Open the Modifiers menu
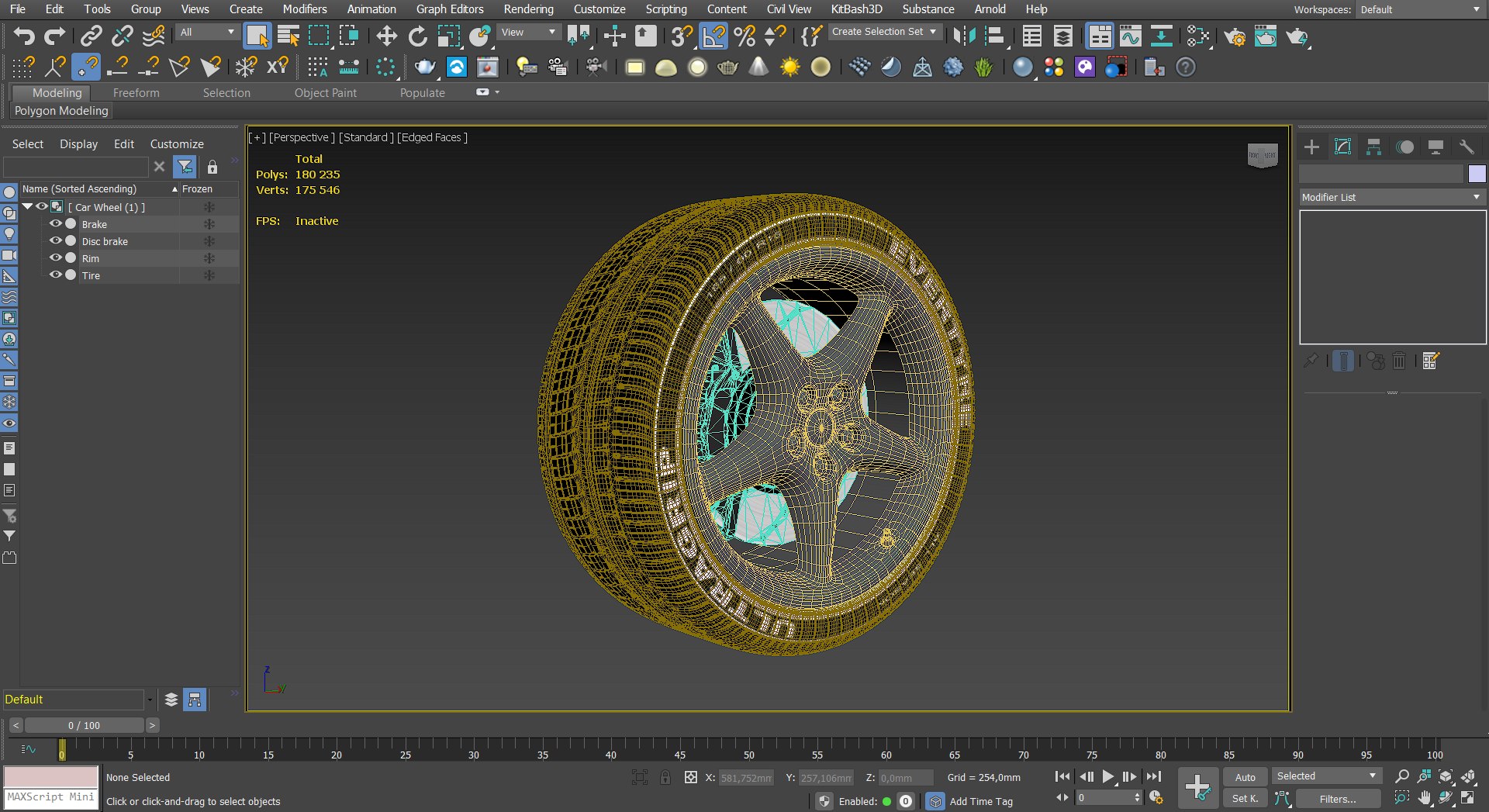The height and width of the screenshot is (812, 1489). (305, 9)
